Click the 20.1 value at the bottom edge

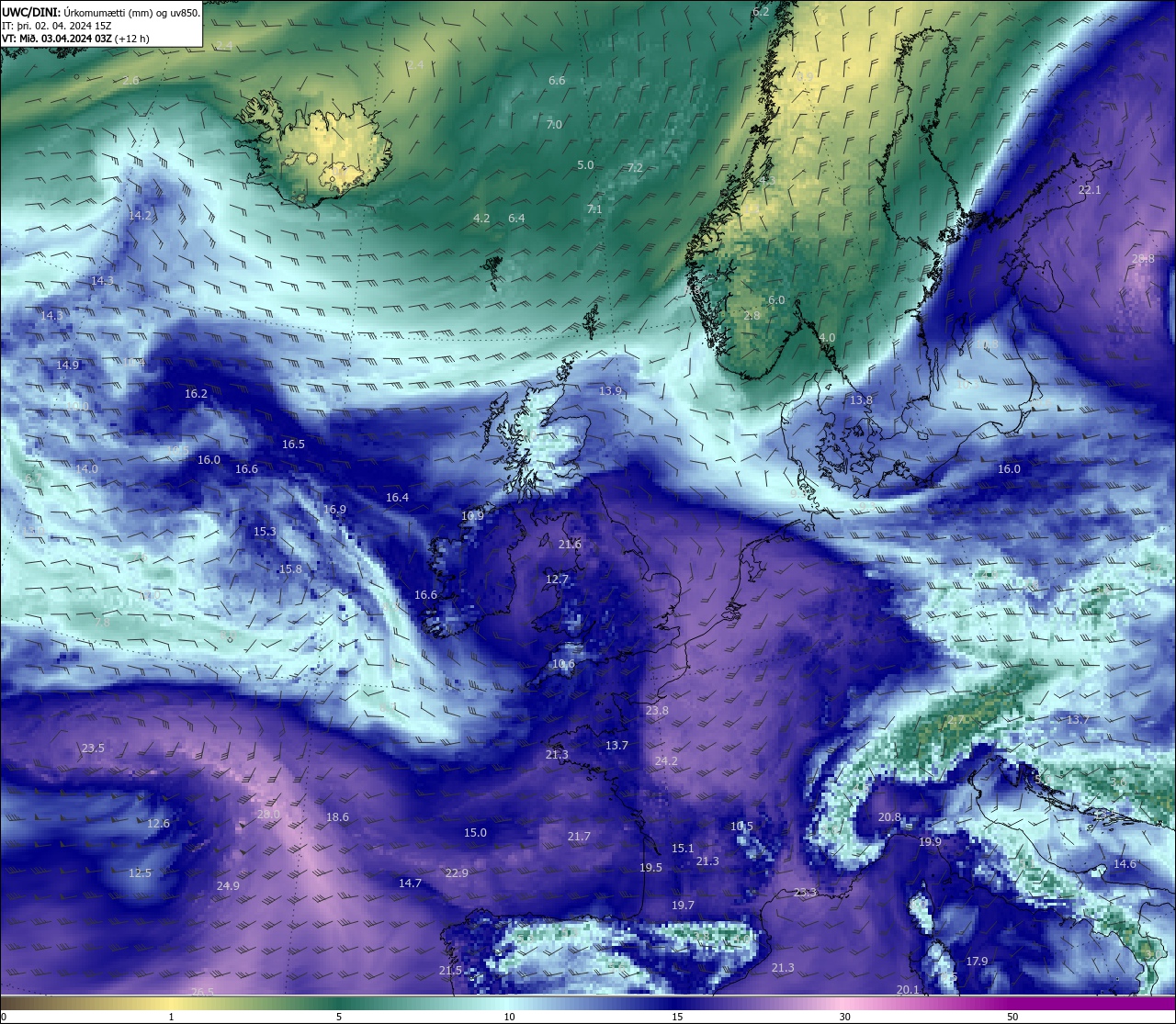[908, 990]
